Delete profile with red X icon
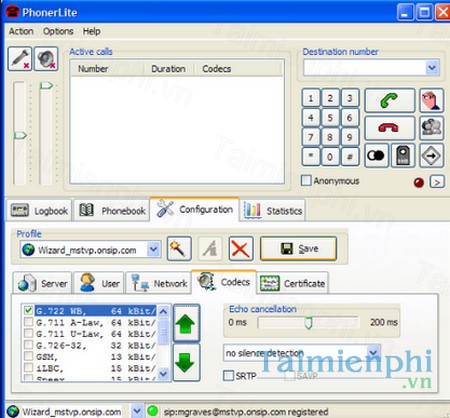 pyautogui.click(x=241, y=249)
